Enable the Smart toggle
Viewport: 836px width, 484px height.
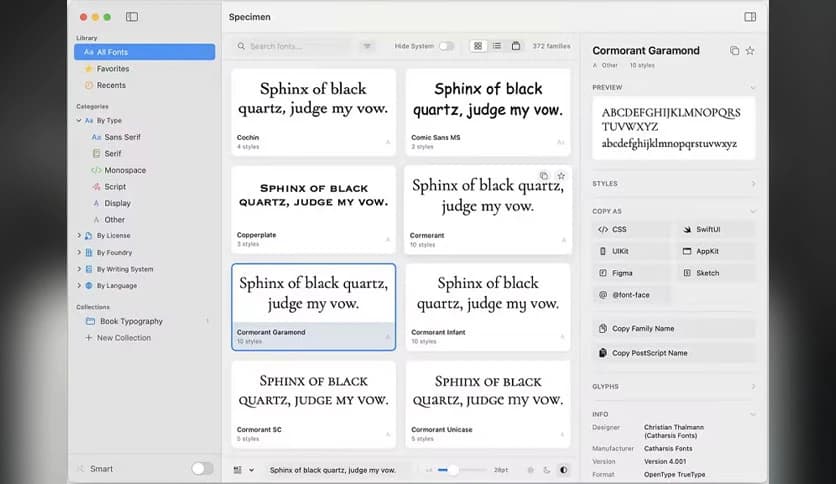tap(202, 468)
